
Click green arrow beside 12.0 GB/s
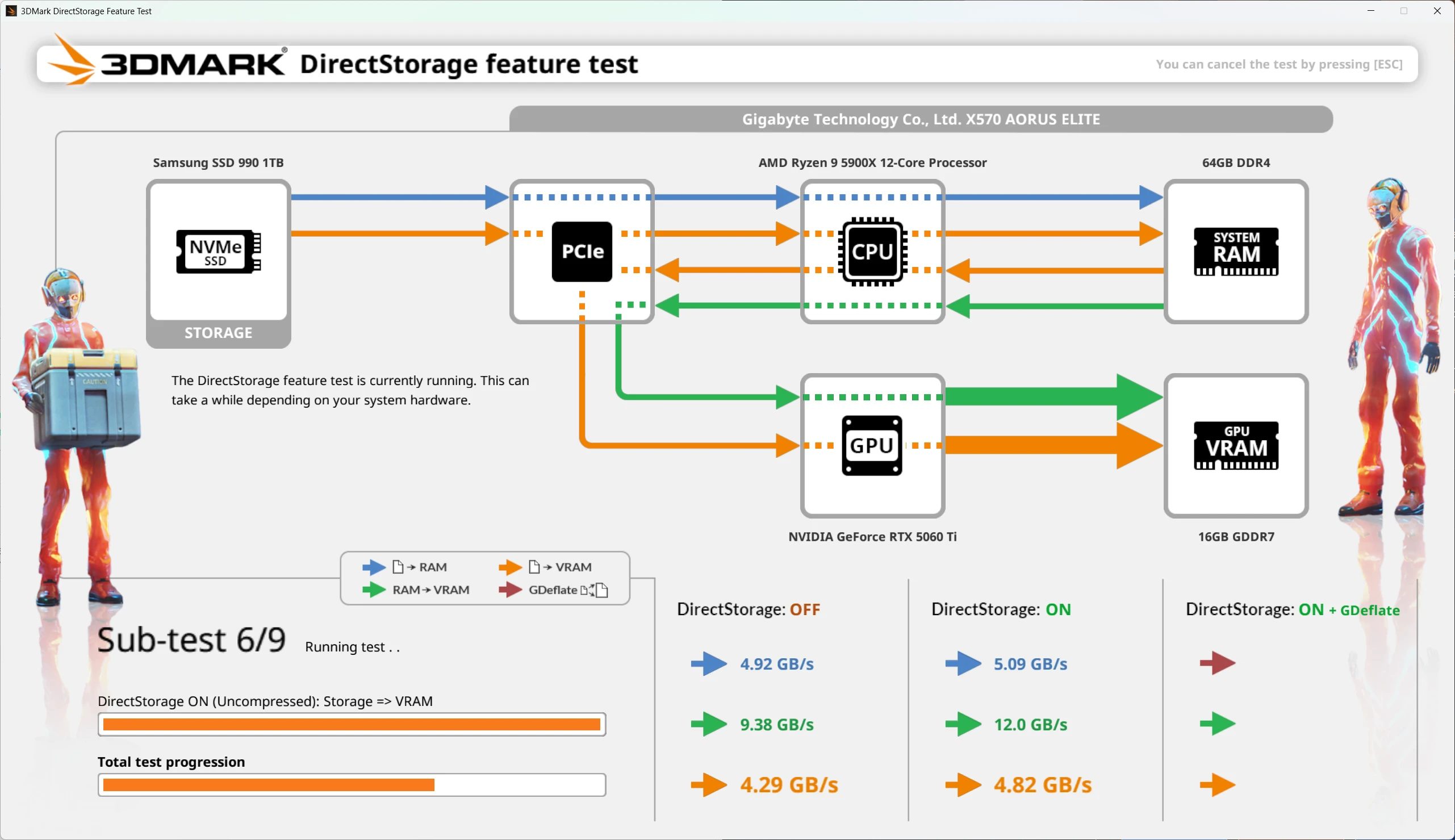pos(963,724)
